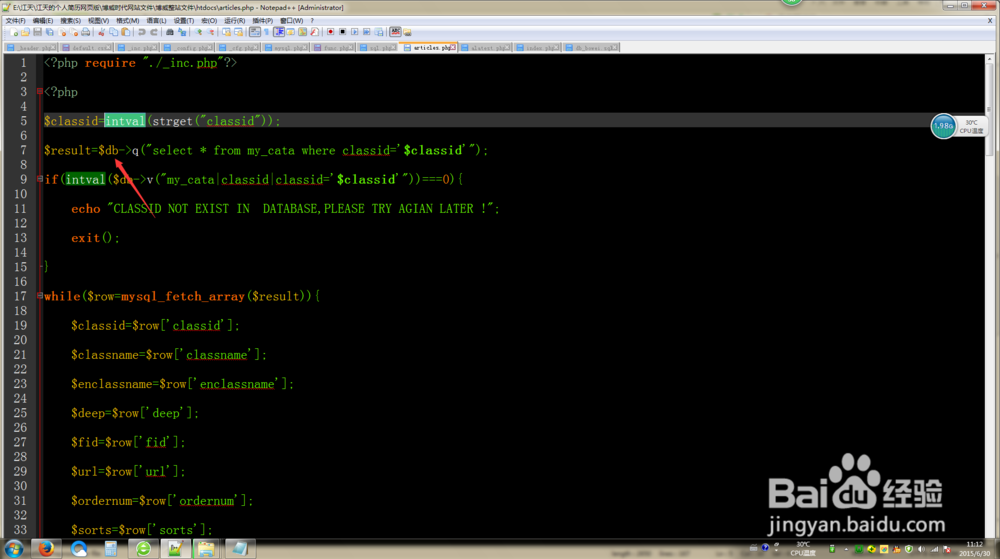Start macro recording with red dot
Viewport: 1000px width, 559px height.
tap(330, 32)
